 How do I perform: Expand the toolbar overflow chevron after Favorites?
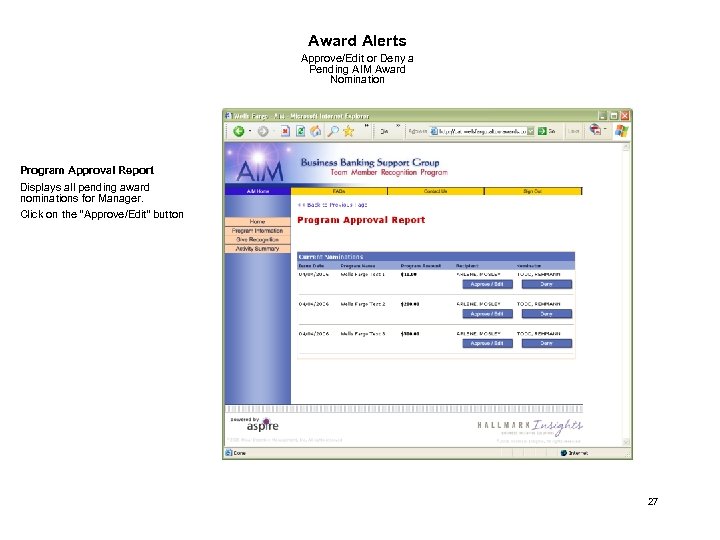[366, 126]
